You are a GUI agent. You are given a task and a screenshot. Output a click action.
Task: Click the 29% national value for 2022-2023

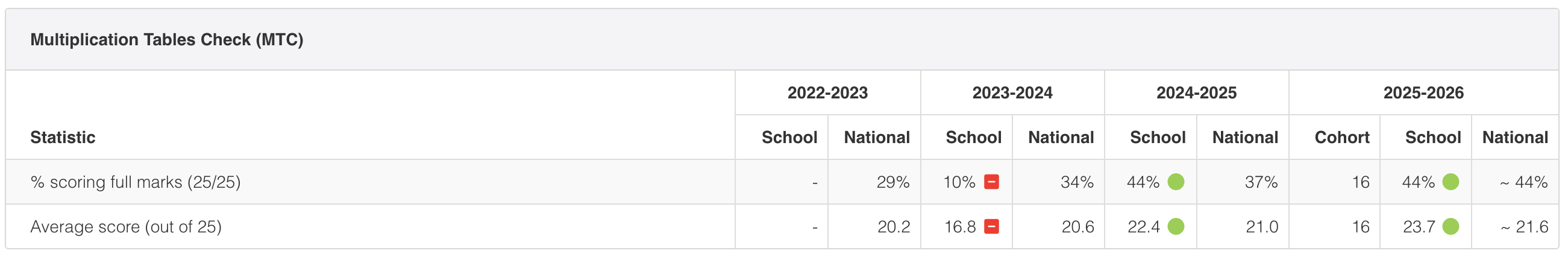pos(893,182)
